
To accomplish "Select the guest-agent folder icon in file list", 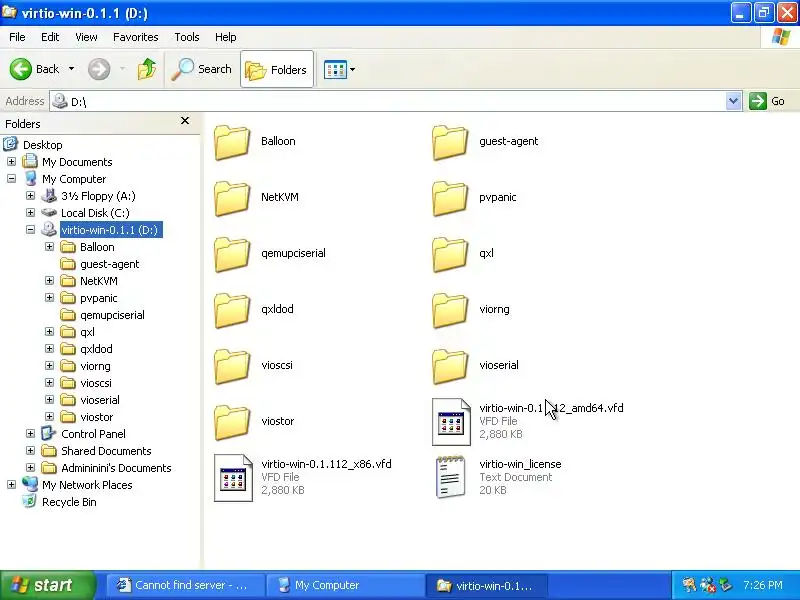I will (x=450, y=142).
